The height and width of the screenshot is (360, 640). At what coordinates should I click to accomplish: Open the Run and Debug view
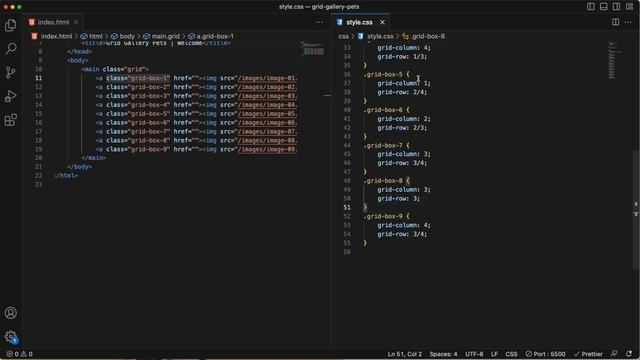[x=11, y=96]
